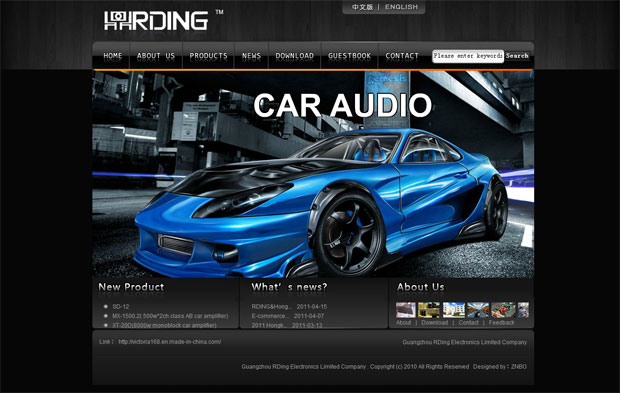Select the white building thumbnail in About Us
Image resolution: width=620 pixels, height=393 pixels.
pos(454,310)
